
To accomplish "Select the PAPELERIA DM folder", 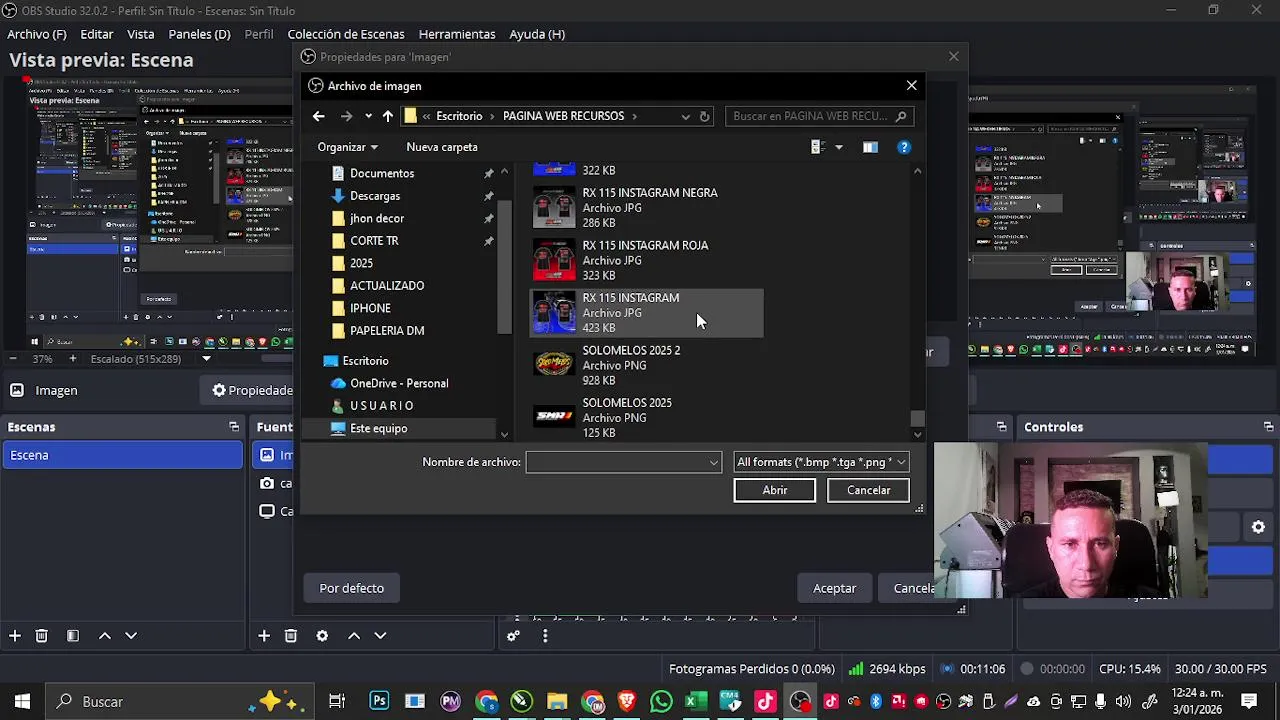I will [x=387, y=330].
